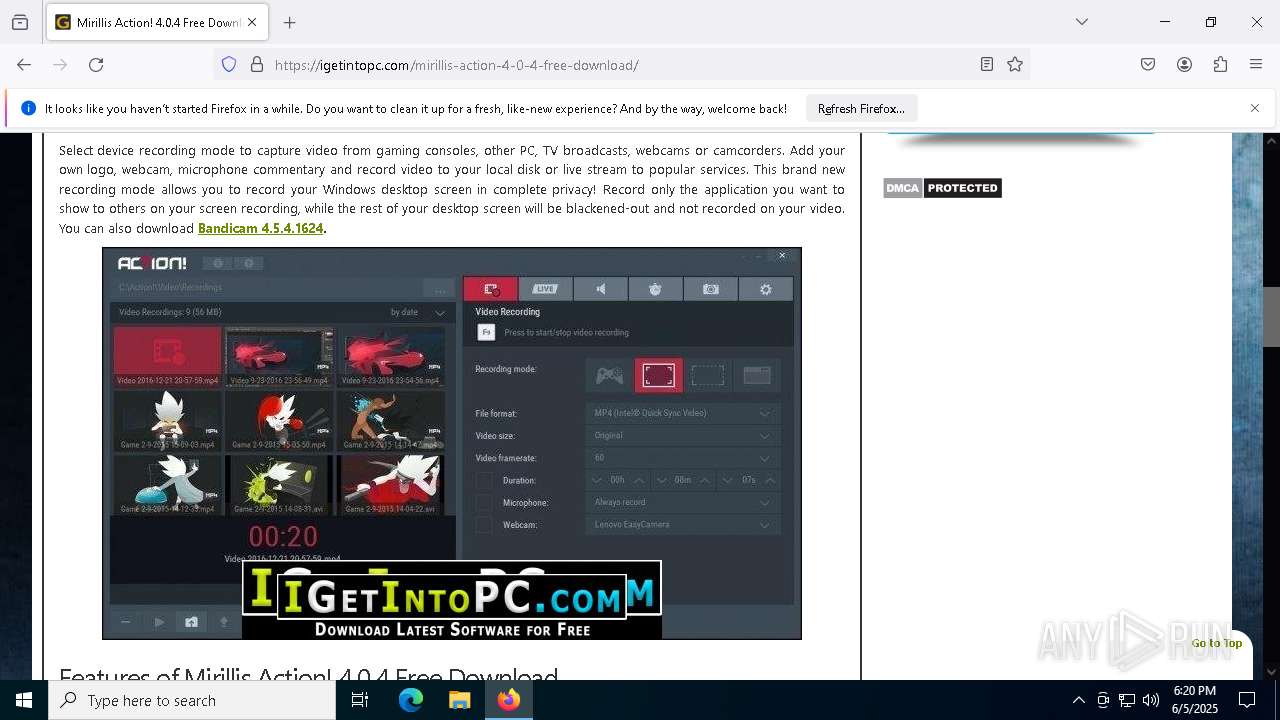This screenshot has width=1280, height=720.
Task: Open the extensions puzzle-piece icon
Action: click(1220, 65)
